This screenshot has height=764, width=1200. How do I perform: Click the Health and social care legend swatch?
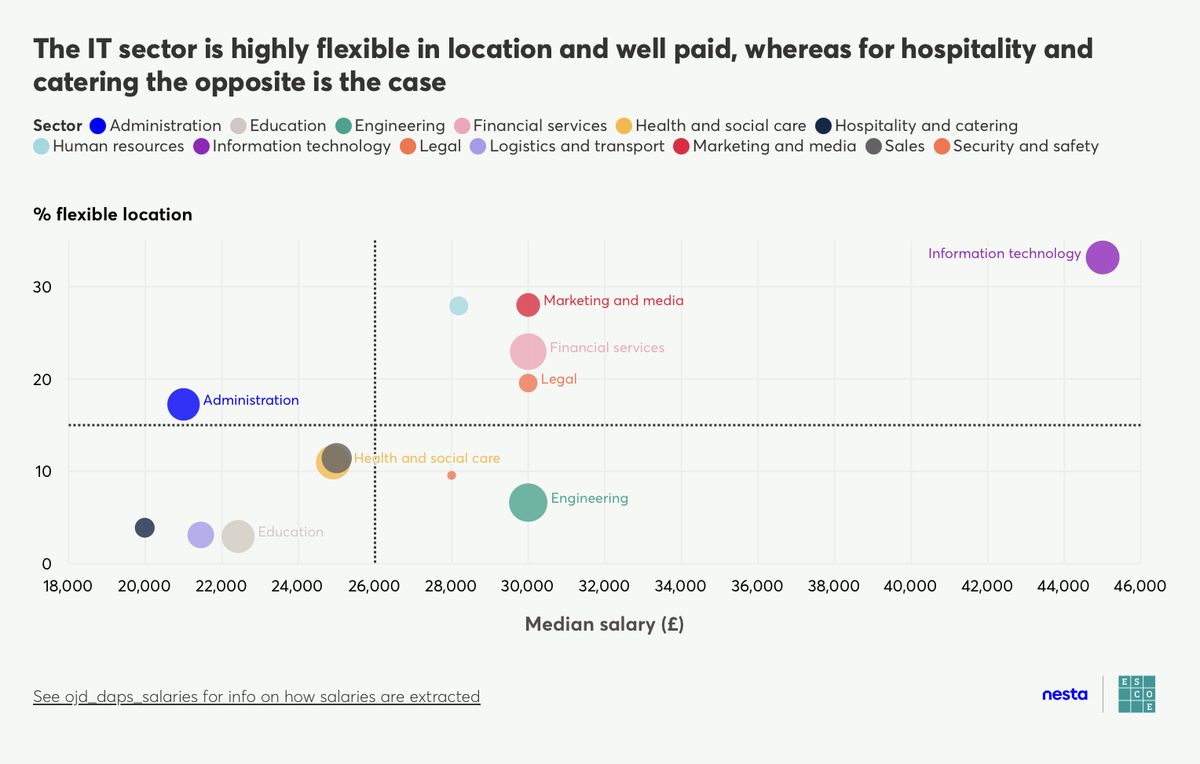[x=623, y=126]
